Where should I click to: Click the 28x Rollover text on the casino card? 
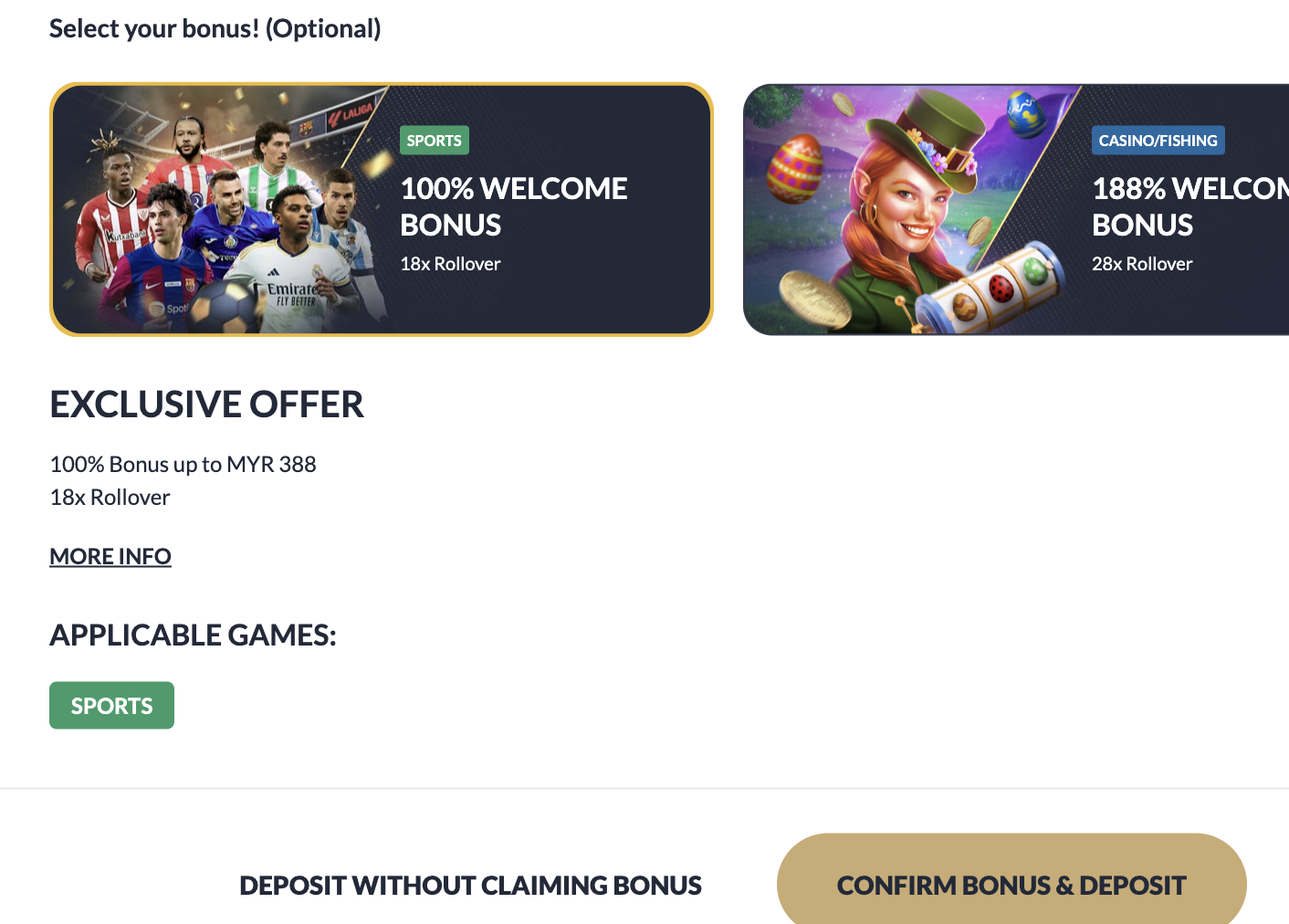coord(1142,264)
